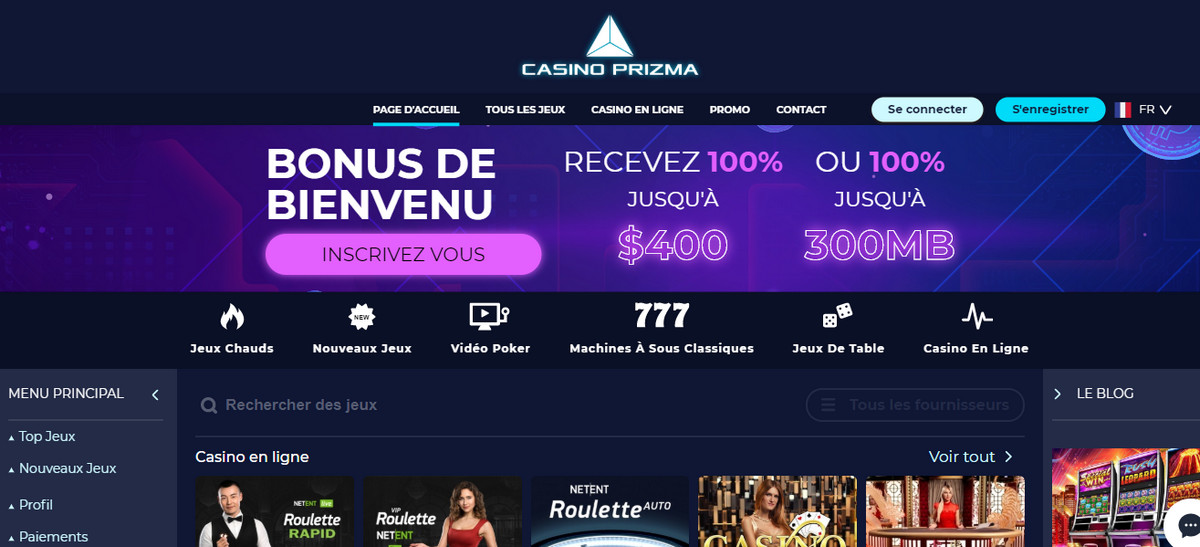Open the Roulette Rapid game thumbnail
The width and height of the screenshot is (1200, 547).
(274, 511)
